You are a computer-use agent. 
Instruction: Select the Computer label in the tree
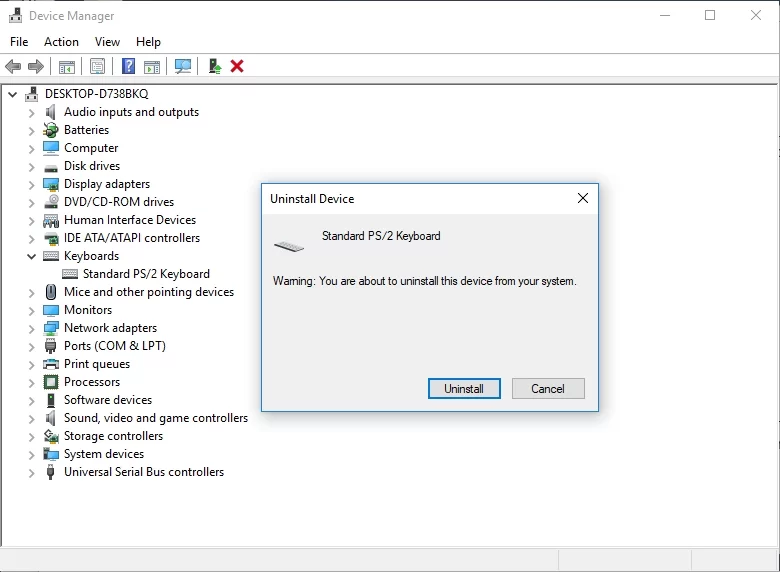(91, 148)
